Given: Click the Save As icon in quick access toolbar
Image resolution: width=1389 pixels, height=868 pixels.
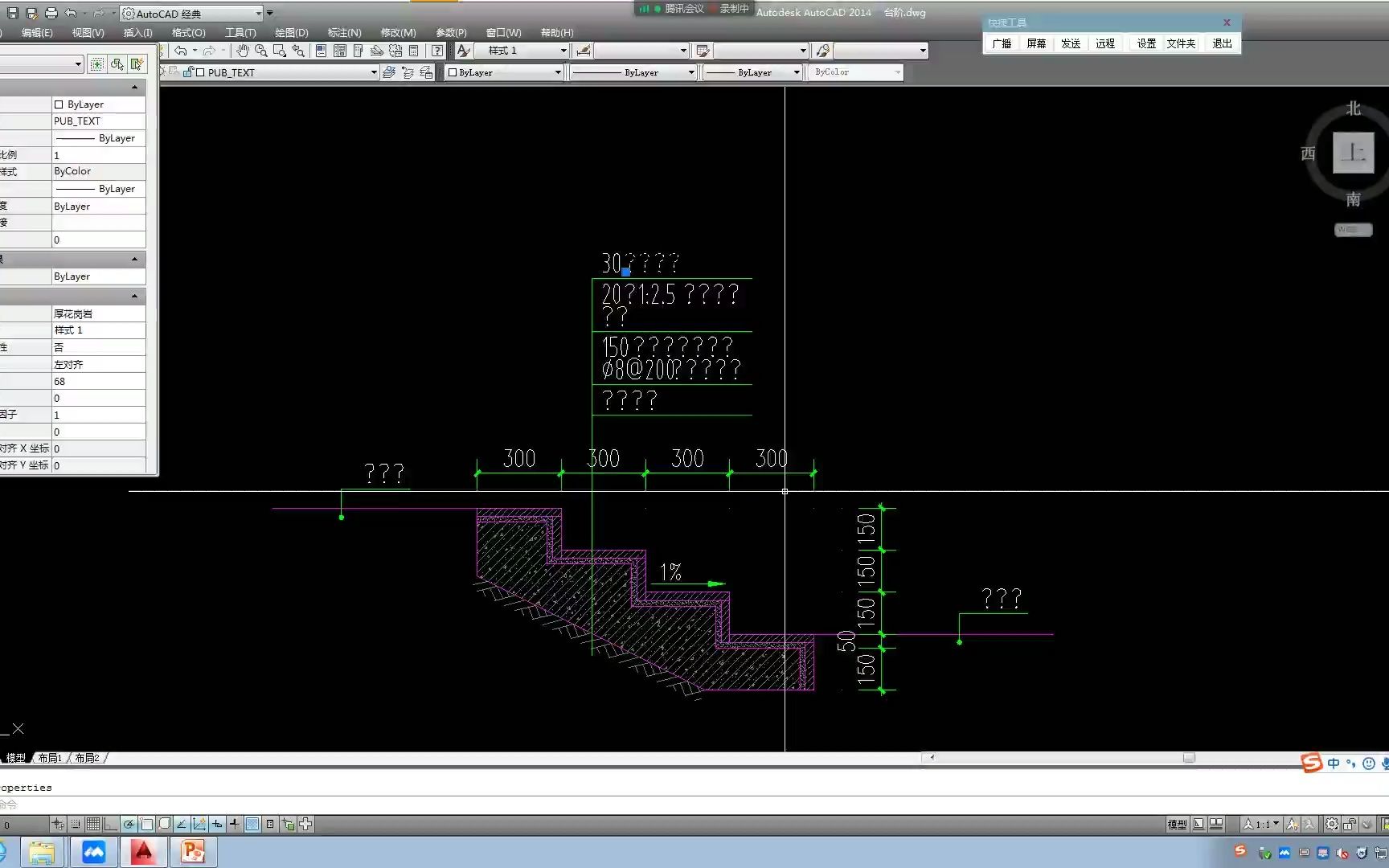Looking at the screenshot, I should tap(31, 13).
